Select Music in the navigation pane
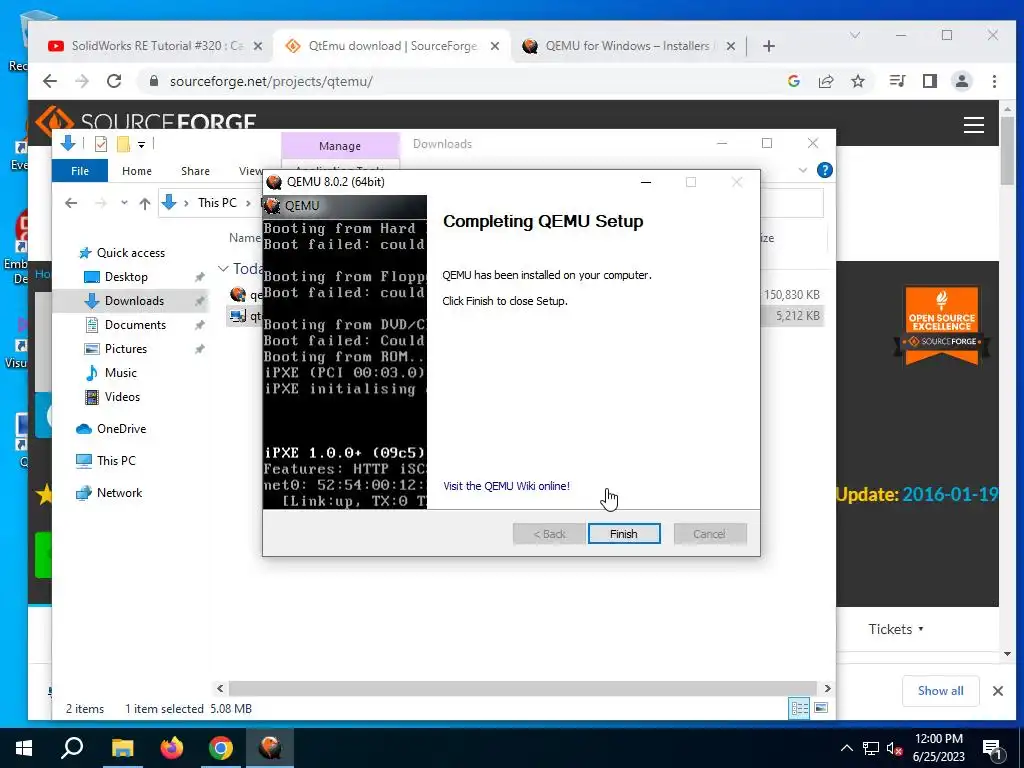1024x768 pixels. tap(120, 373)
